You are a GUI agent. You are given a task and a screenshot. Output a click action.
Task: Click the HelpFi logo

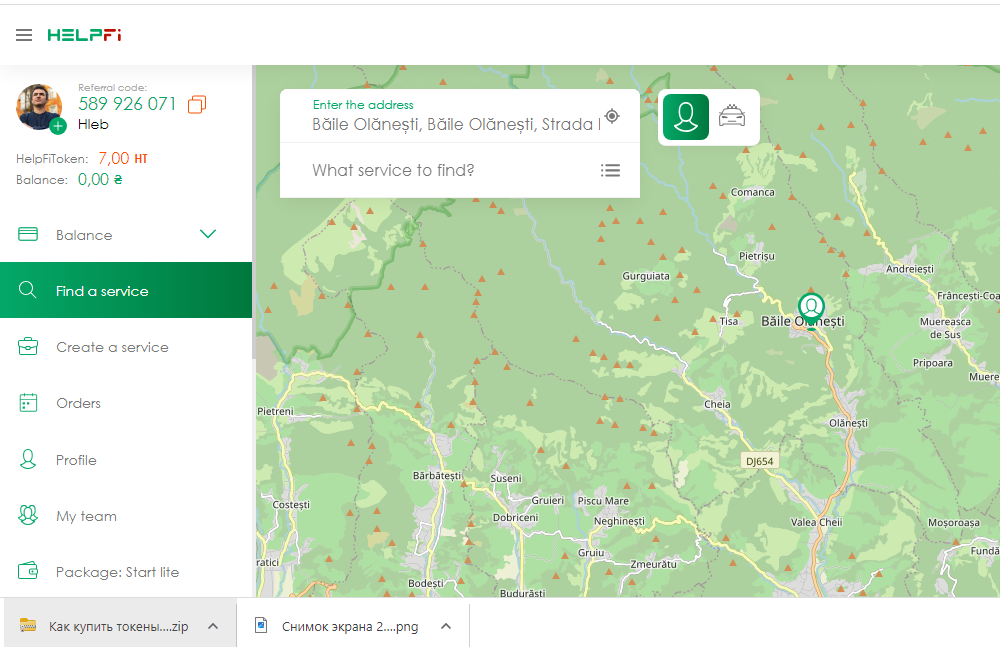84,35
